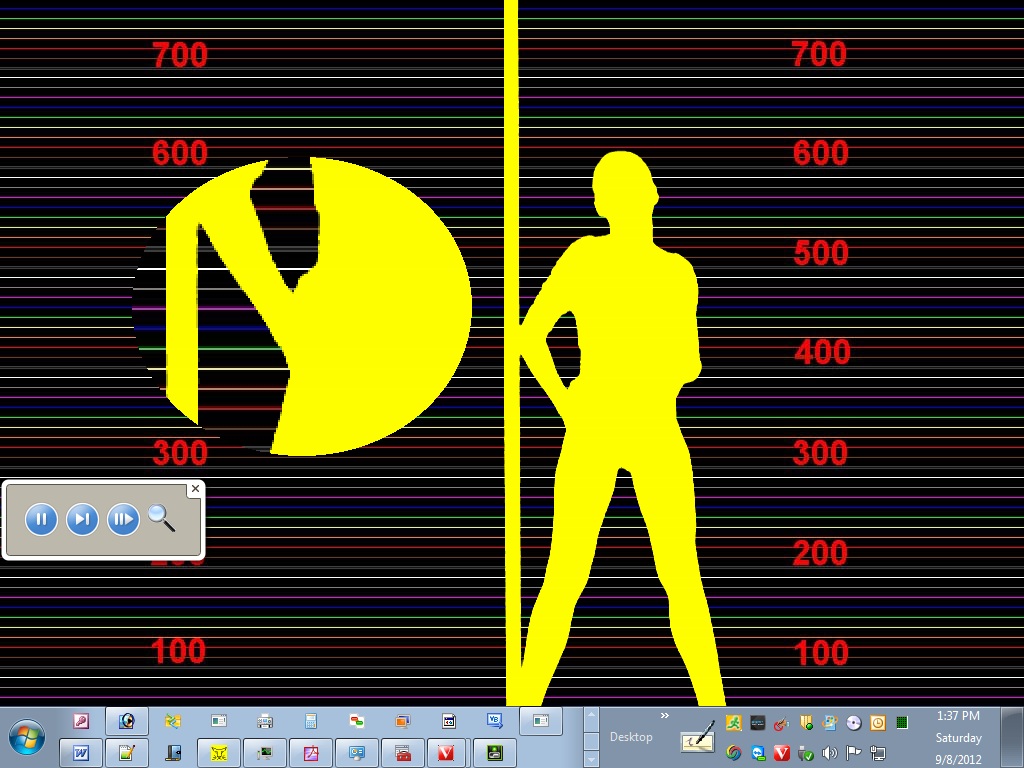The image size is (1024, 768).
Task: Open the red toolbox taskbar icon
Action: pos(403,753)
